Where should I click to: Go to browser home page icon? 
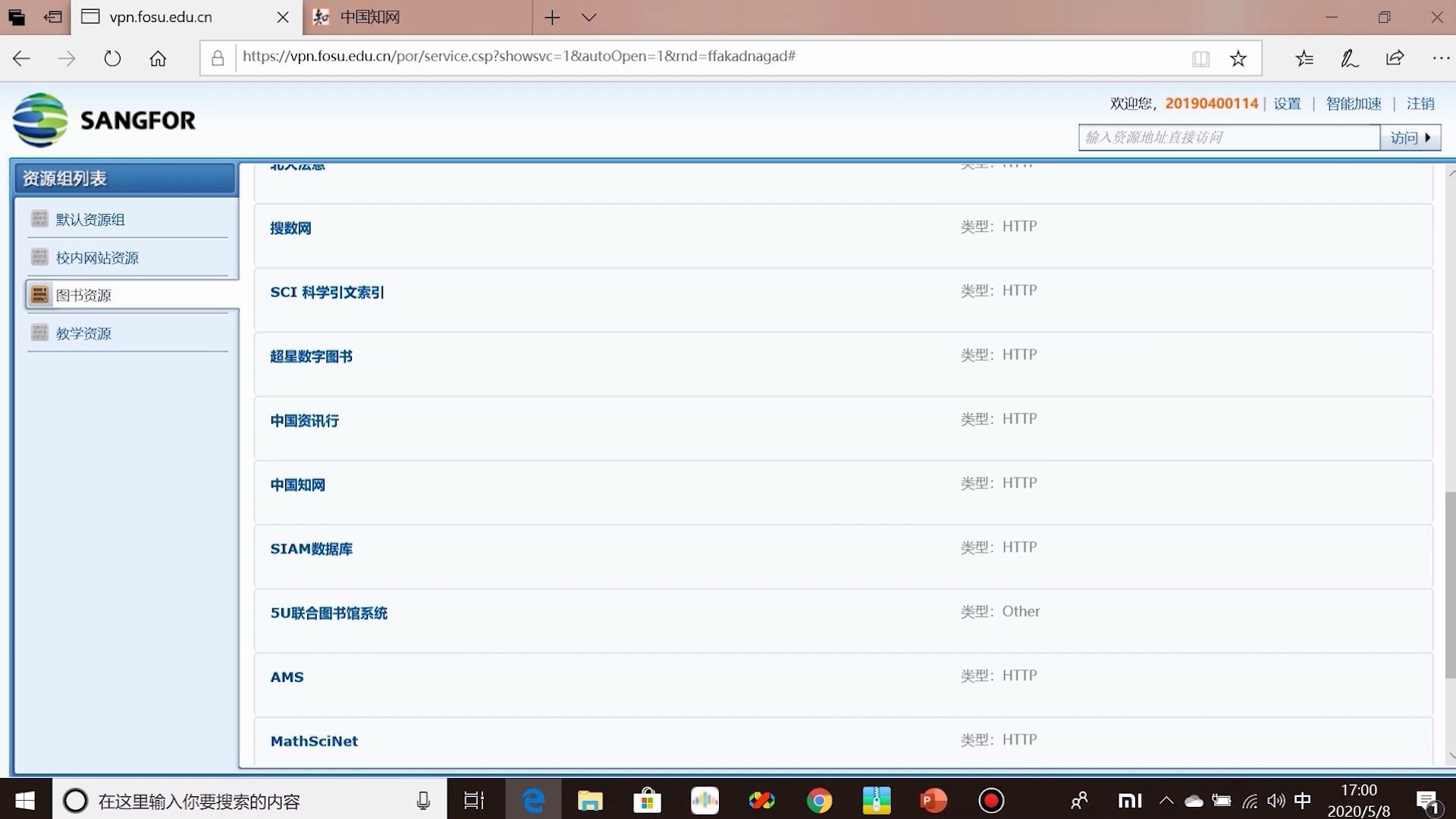pos(158,58)
